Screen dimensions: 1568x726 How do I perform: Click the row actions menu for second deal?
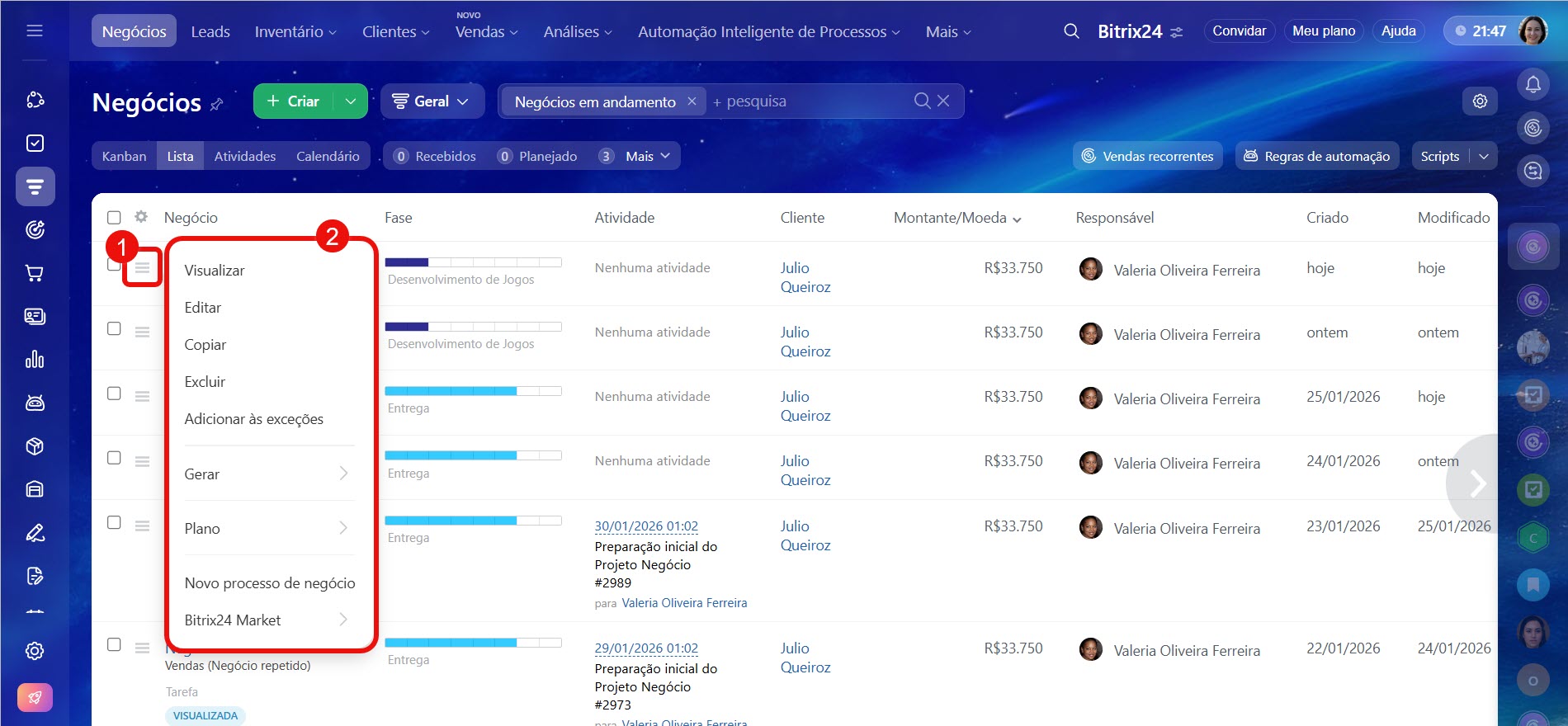(142, 332)
